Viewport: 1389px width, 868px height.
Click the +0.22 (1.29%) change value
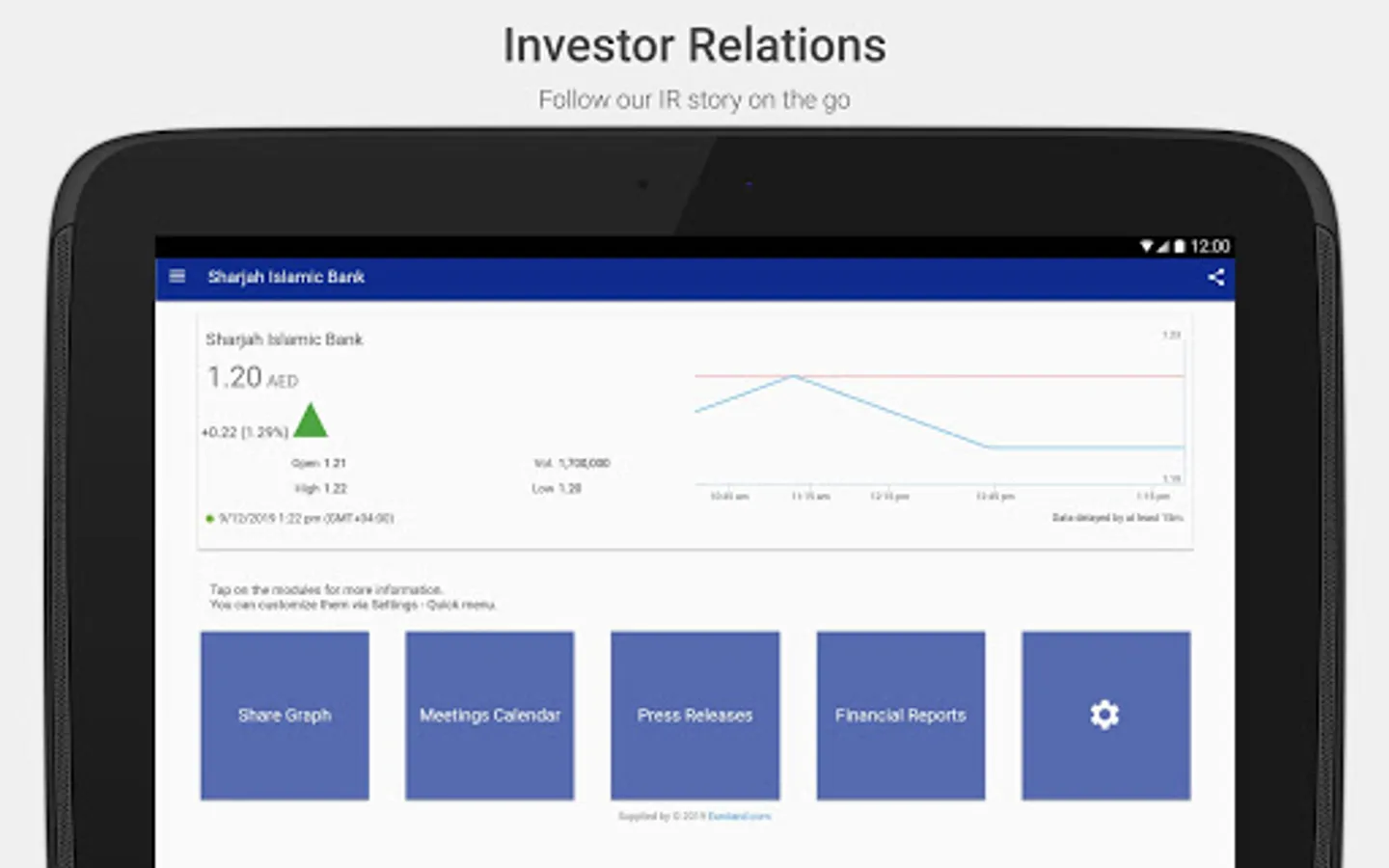click(245, 432)
